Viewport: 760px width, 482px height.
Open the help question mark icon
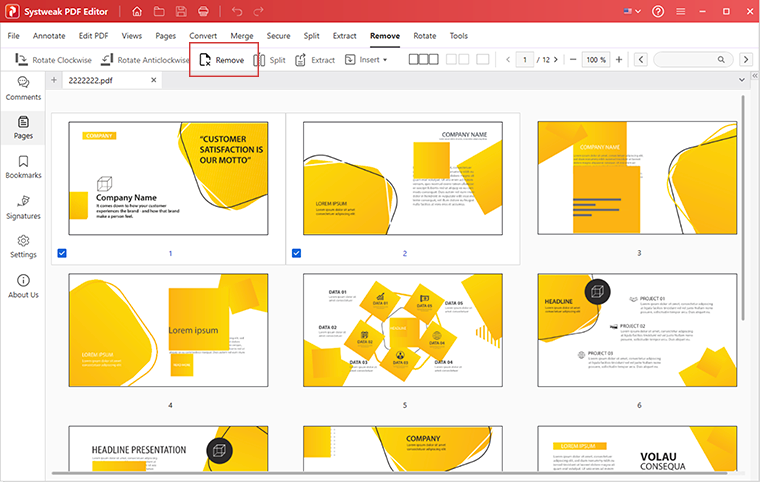(658, 11)
